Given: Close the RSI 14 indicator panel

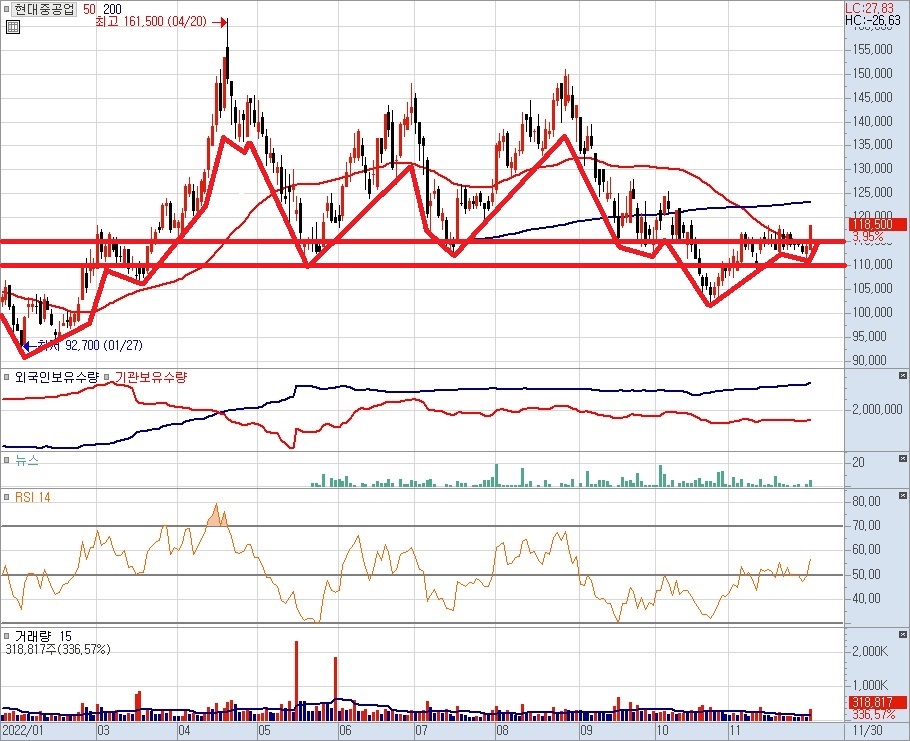Looking at the screenshot, I should 902,496.
